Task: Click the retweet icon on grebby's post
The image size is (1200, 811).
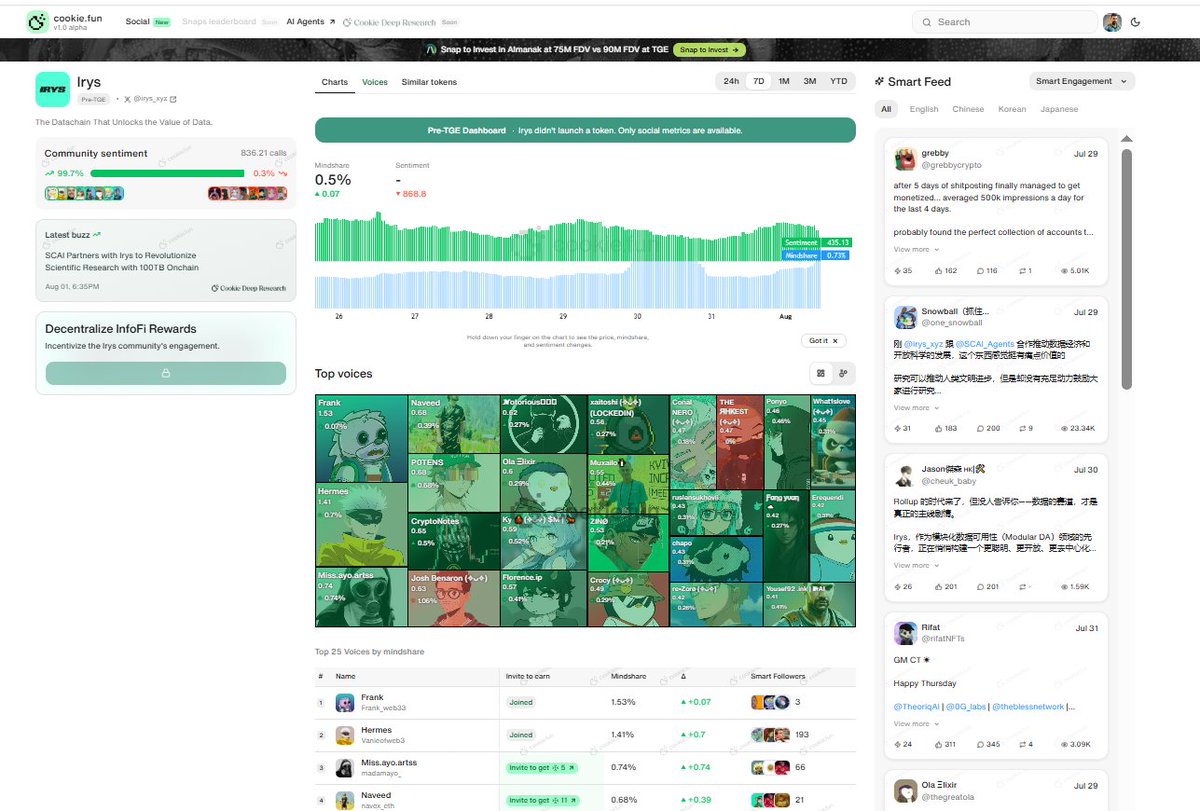Action: (x=1022, y=271)
